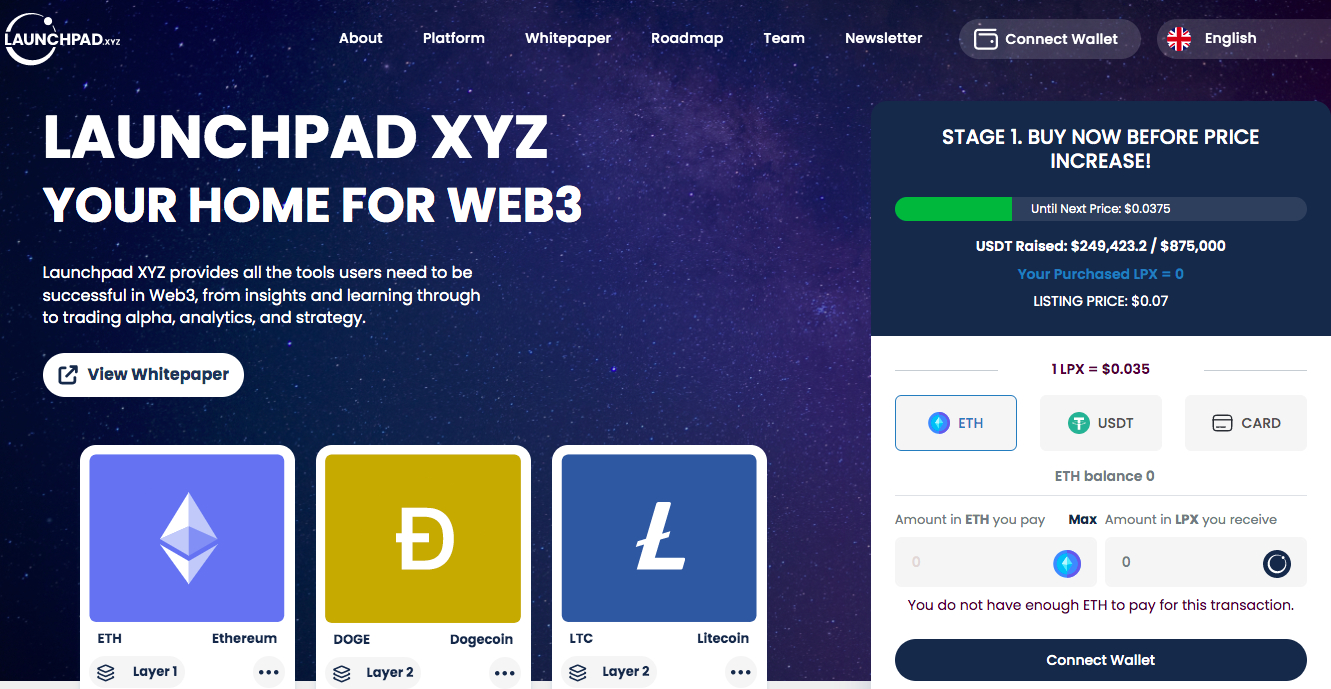
Task: Click View Whitepaper button
Action: click(x=143, y=375)
